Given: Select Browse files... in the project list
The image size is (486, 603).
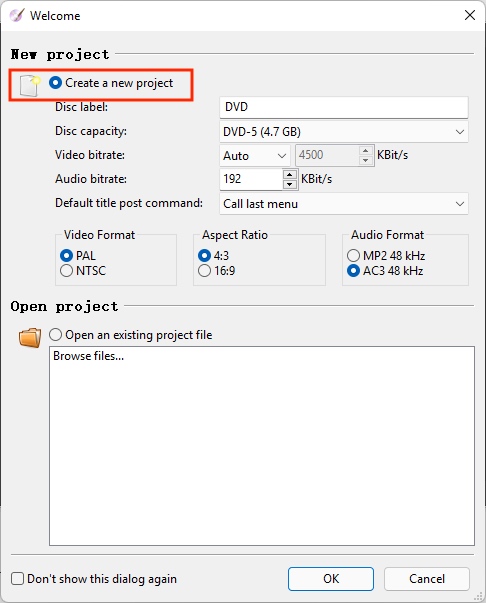Looking at the screenshot, I should (x=88, y=356).
